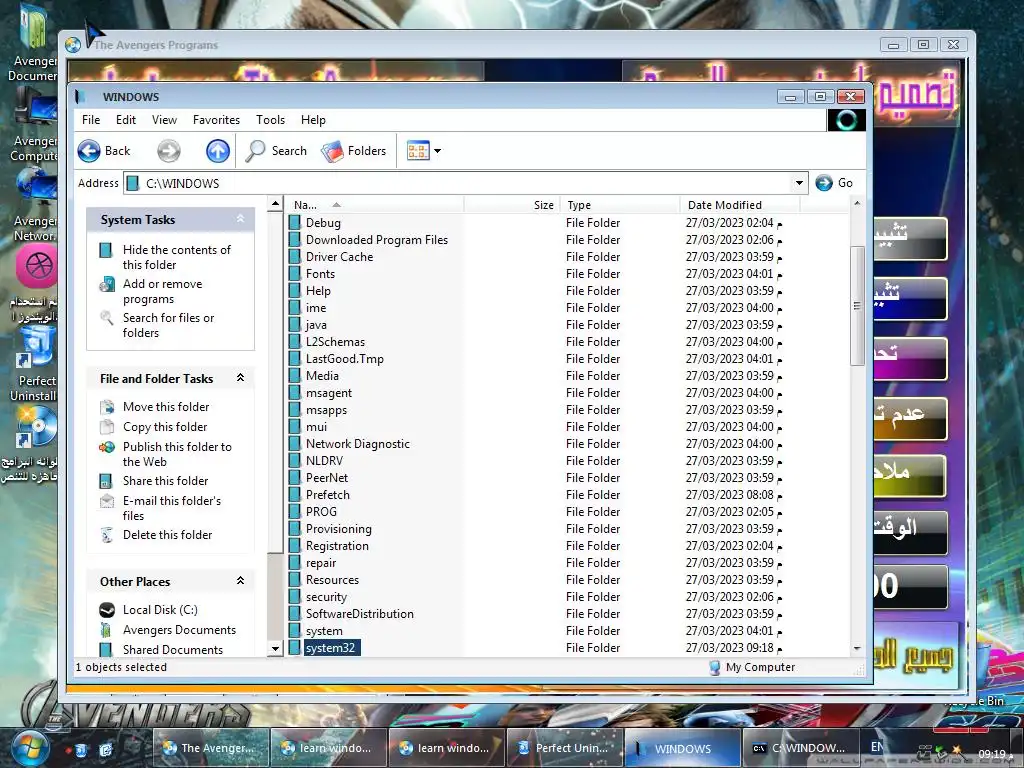Click the task pane scroll-down arrow

click(x=275, y=649)
